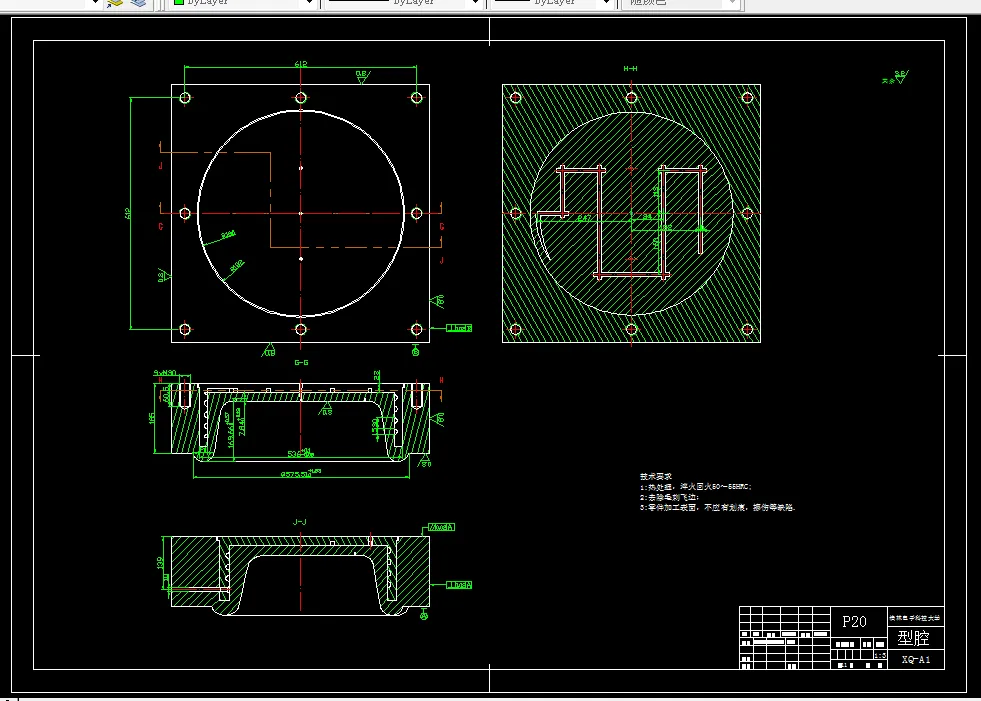Select the 'J-J' section view title
Viewport: 981px width, 701px height.
[300, 521]
